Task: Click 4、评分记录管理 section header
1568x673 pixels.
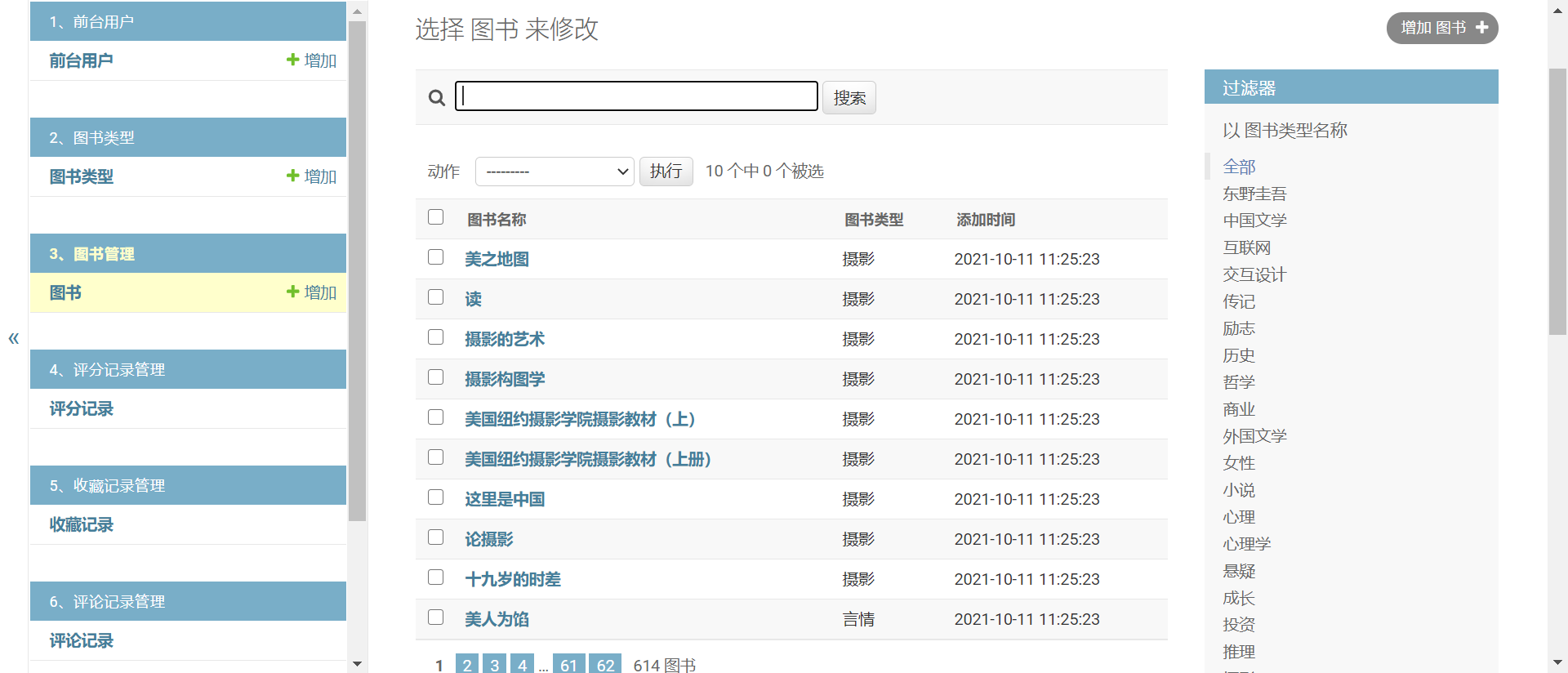Action: click(188, 369)
